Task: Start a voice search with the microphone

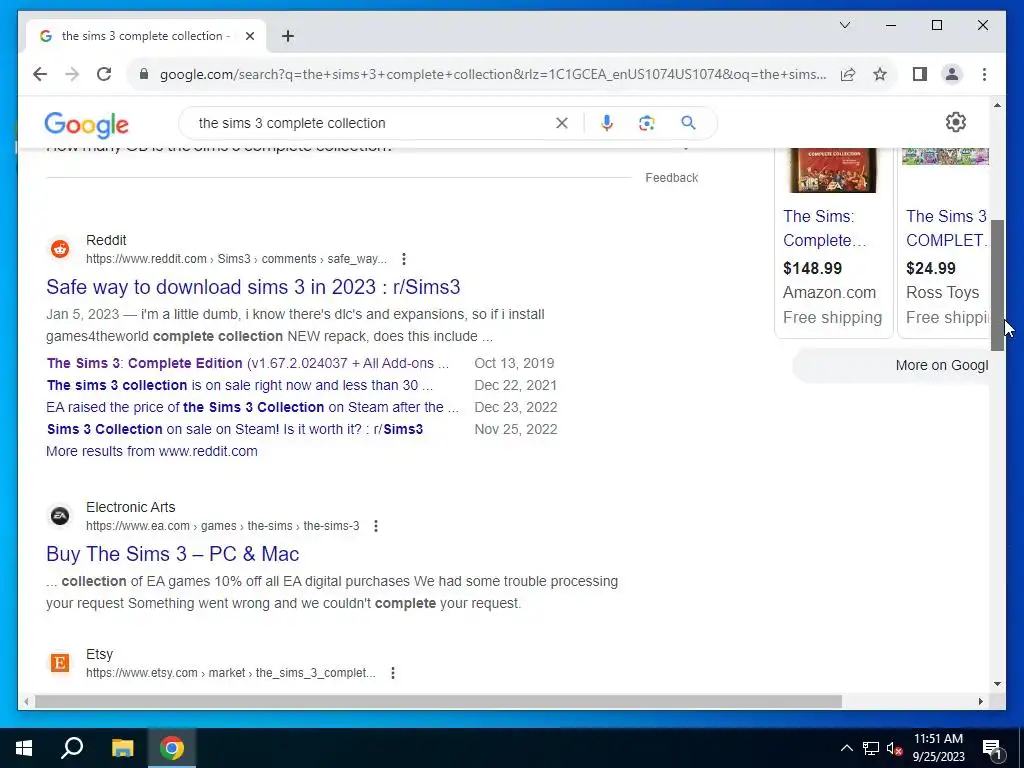Action: 607,123
